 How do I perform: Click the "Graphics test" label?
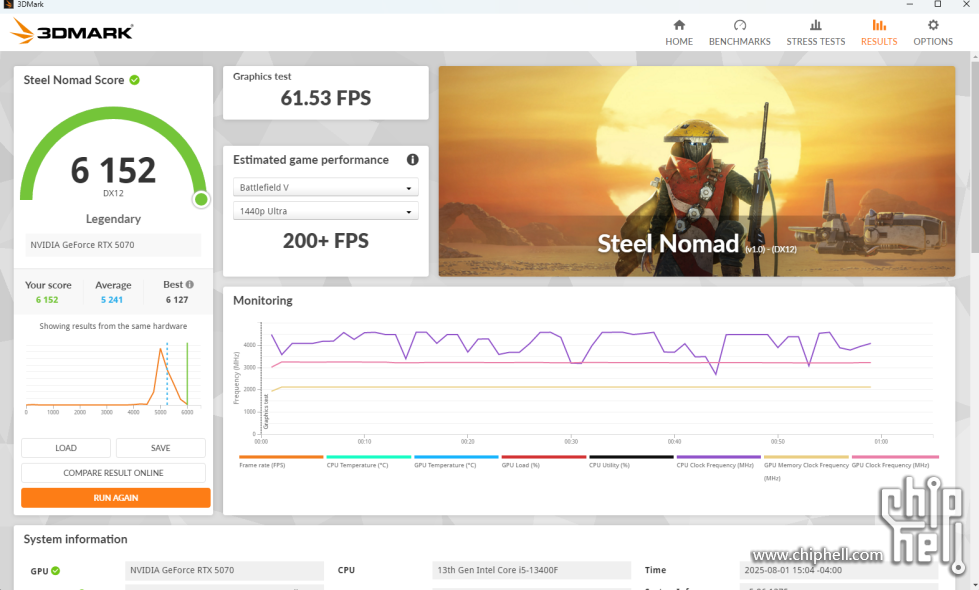[262, 76]
